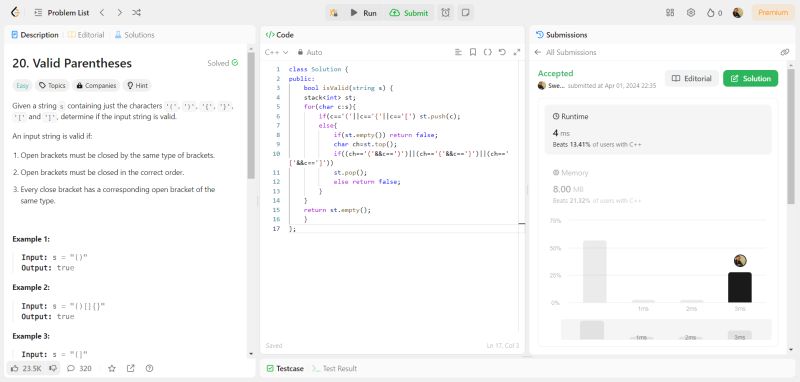Open the 320 comments
The height and width of the screenshot is (382, 800).
click(79, 368)
